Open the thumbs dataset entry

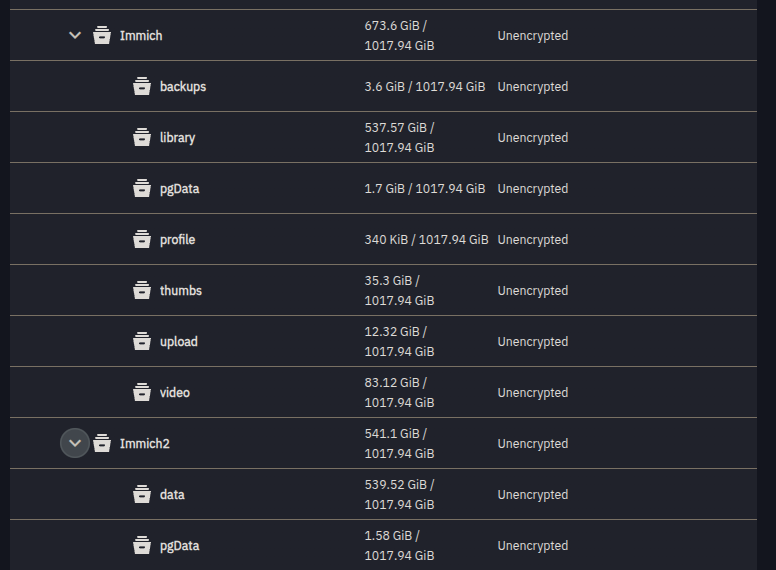click(x=180, y=291)
